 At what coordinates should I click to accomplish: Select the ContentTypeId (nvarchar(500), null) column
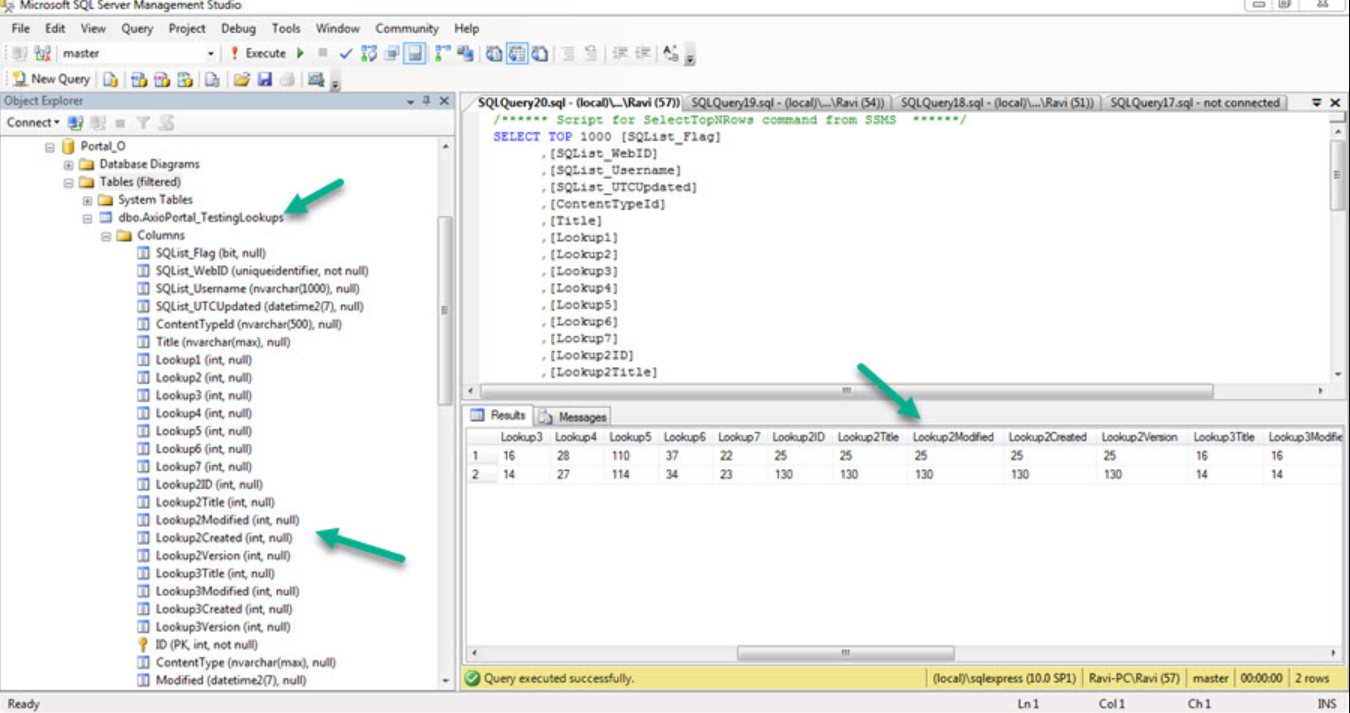tap(239, 324)
